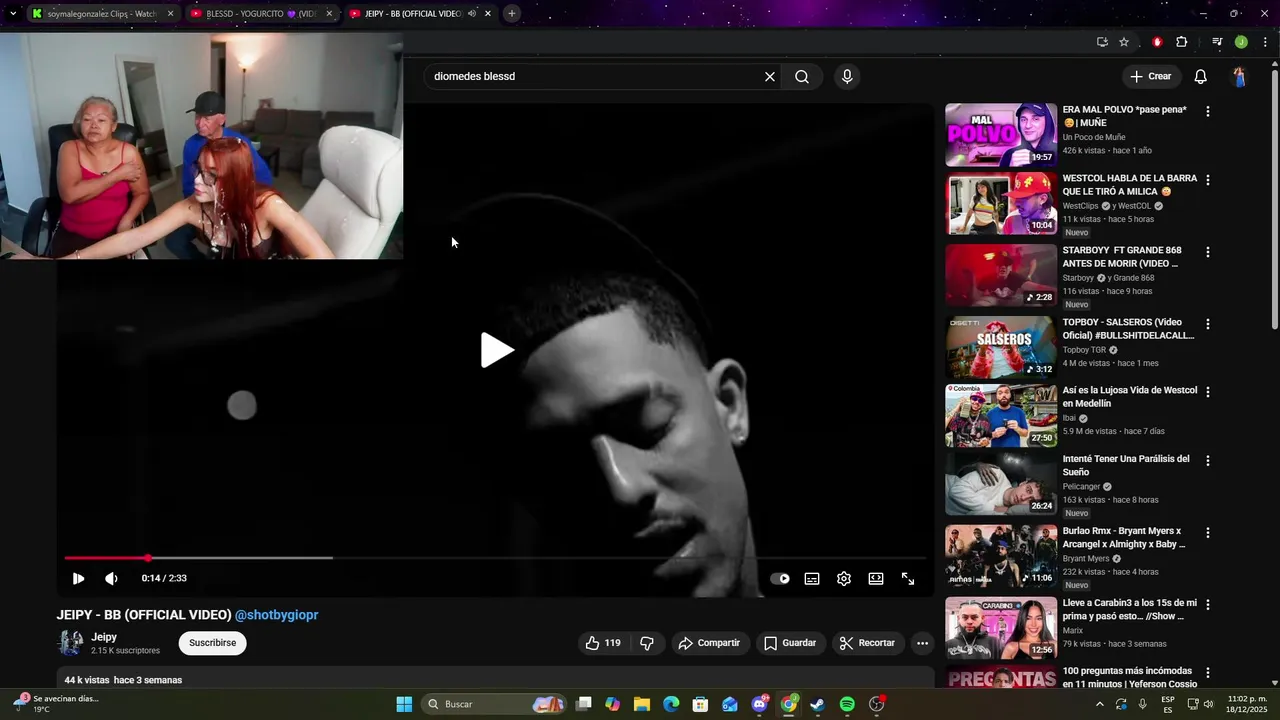Image resolution: width=1280 pixels, height=720 pixels.
Task: Select the JEIPY - BB (OFFICIAL VIDEO) tab
Action: 412,14
